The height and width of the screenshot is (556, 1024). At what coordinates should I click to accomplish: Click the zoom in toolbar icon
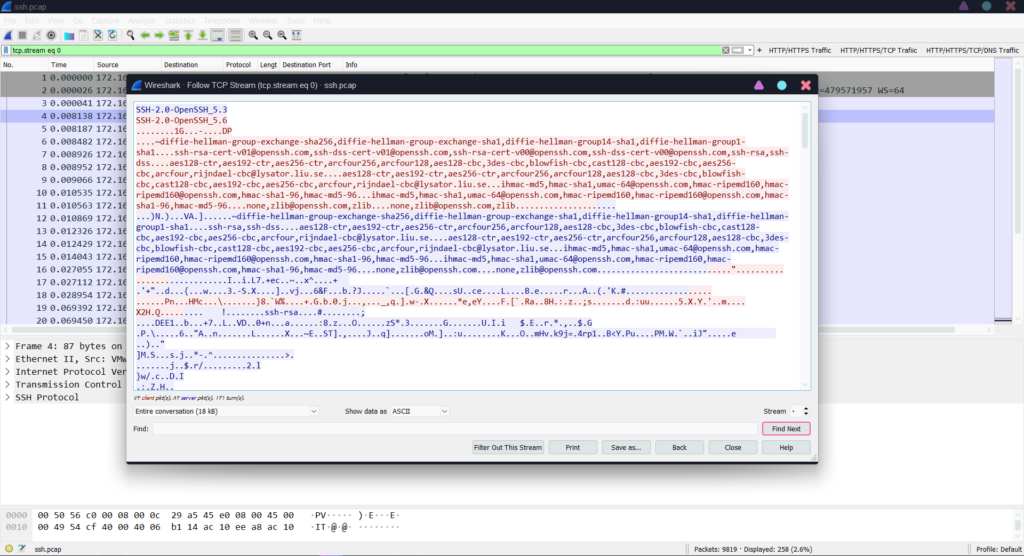253,35
